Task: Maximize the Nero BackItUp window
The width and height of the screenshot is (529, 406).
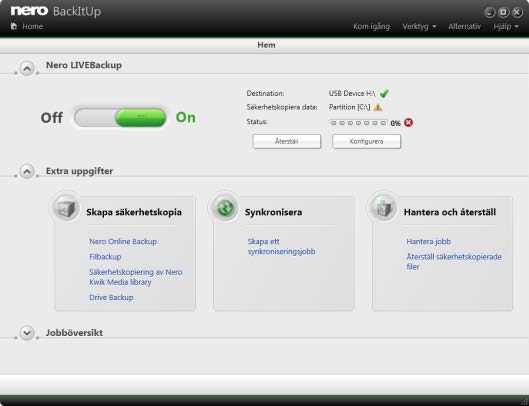Action: tap(503, 12)
